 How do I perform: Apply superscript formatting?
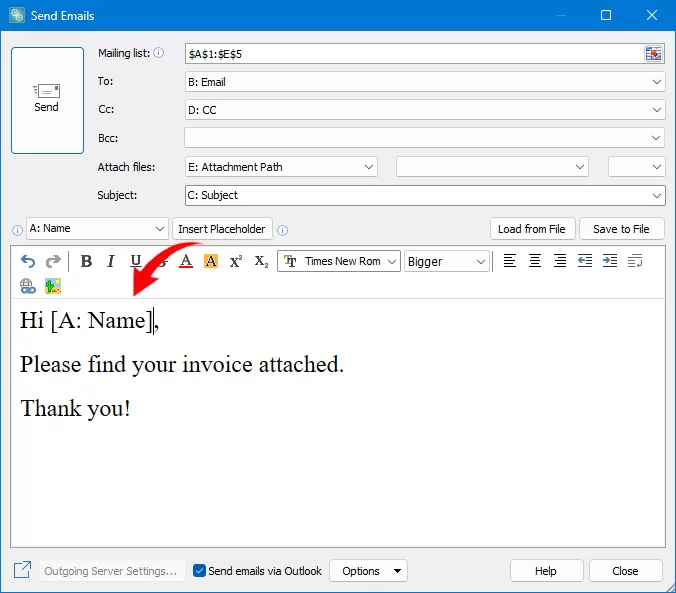pyautogui.click(x=236, y=261)
